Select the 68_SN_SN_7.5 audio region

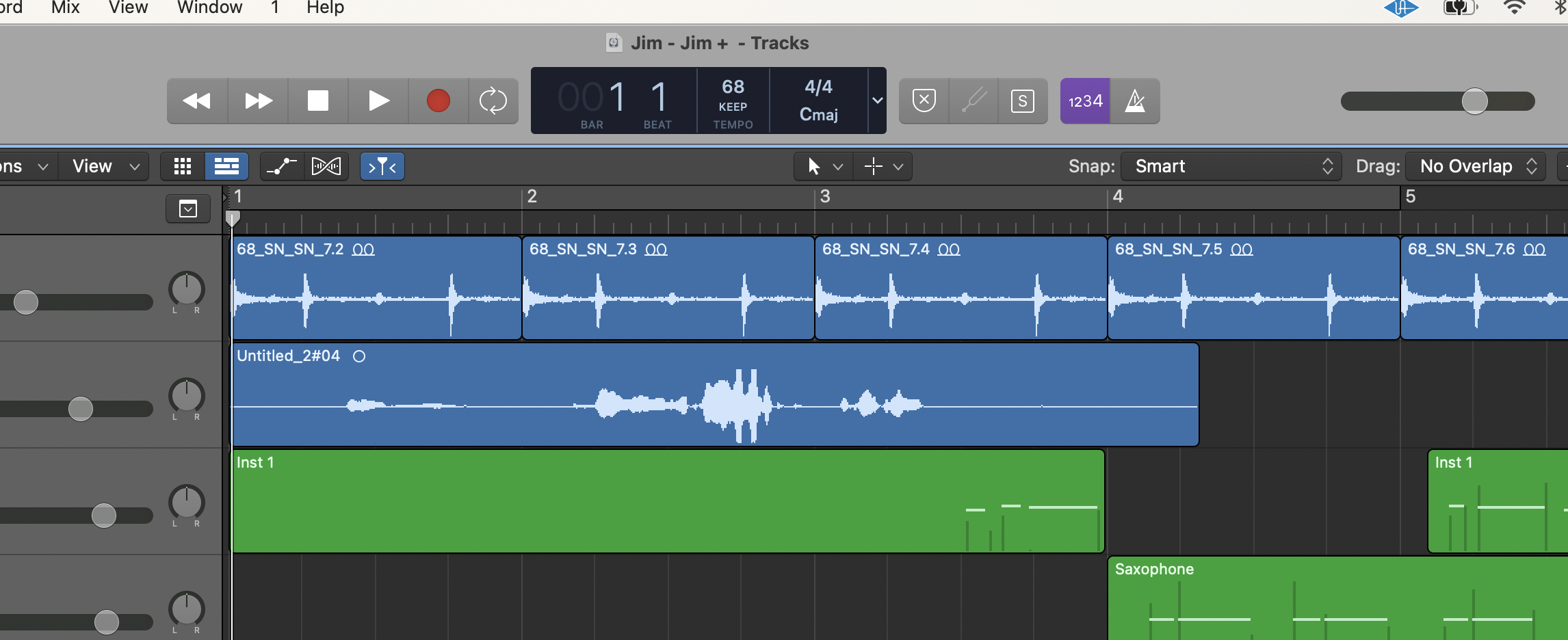click(x=1254, y=288)
